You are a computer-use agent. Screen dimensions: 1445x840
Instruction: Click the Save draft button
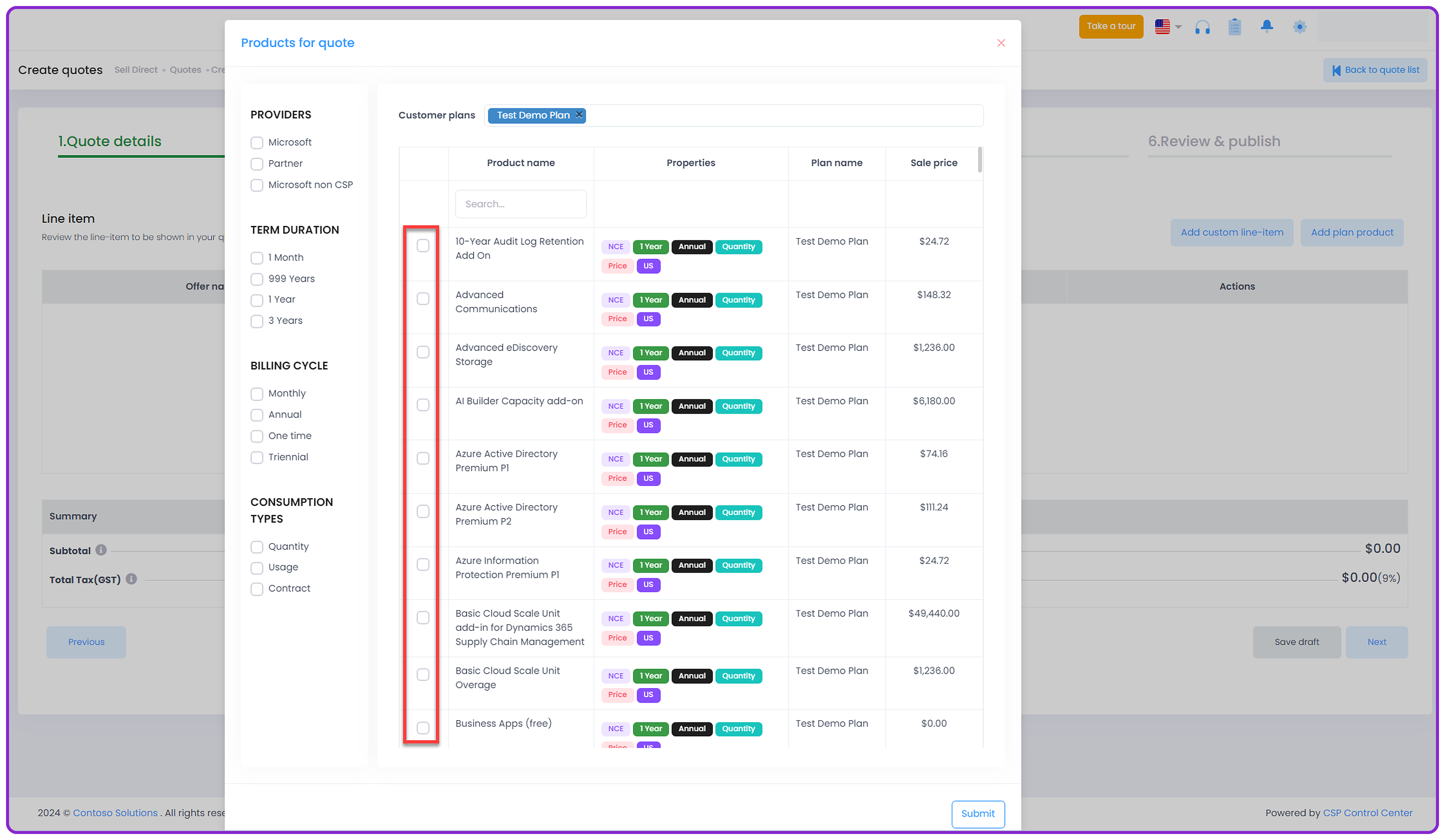click(x=1296, y=642)
